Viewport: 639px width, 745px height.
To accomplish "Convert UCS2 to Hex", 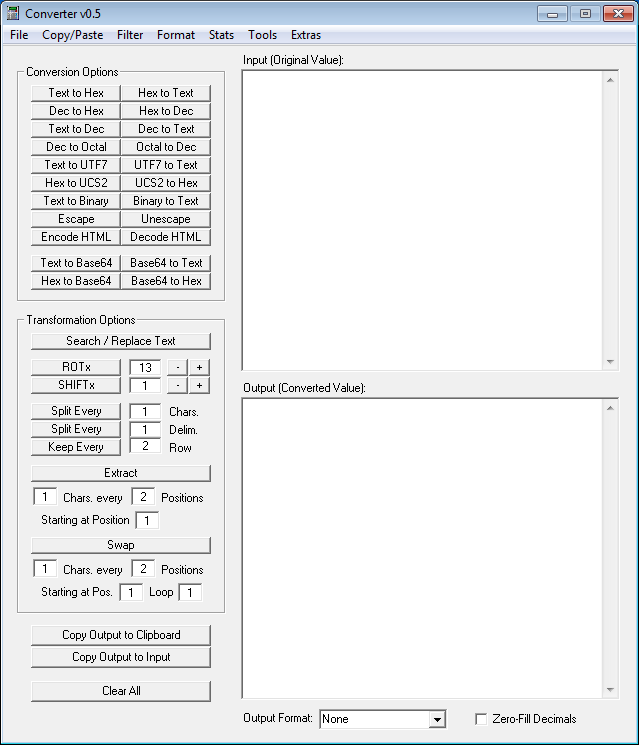I will 166,183.
